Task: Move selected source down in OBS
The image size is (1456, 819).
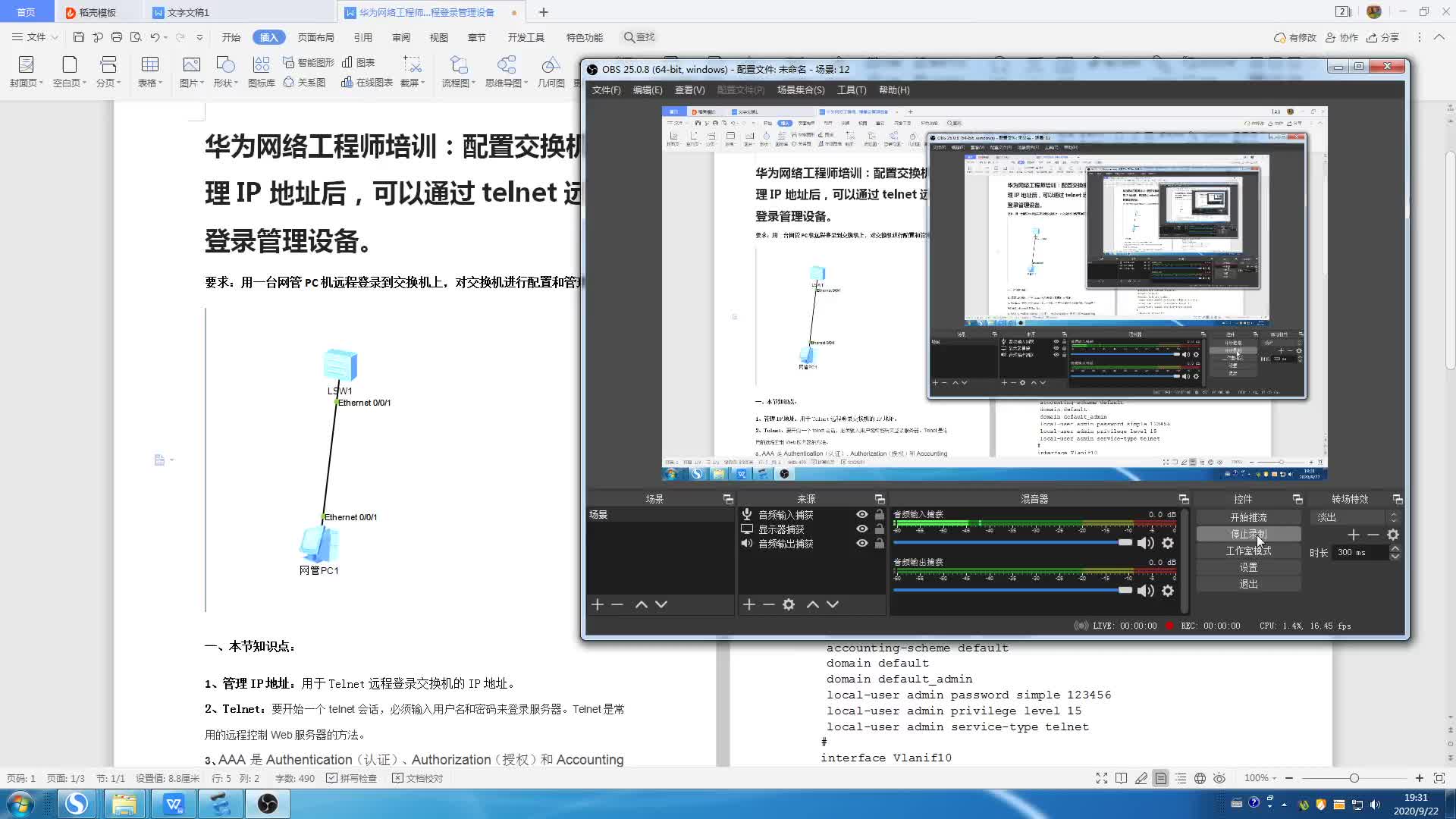Action: tap(833, 604)
